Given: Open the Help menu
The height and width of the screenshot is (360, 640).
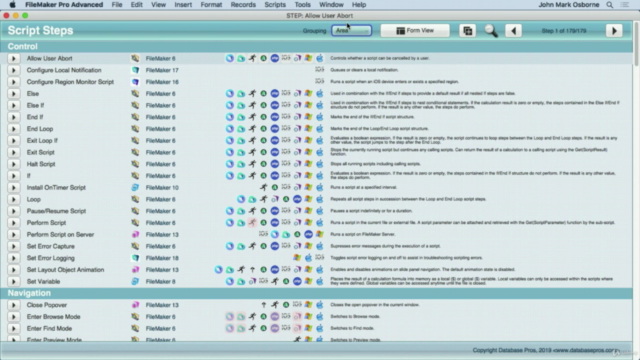Looking at the screenshot, I should click(359, 5).
